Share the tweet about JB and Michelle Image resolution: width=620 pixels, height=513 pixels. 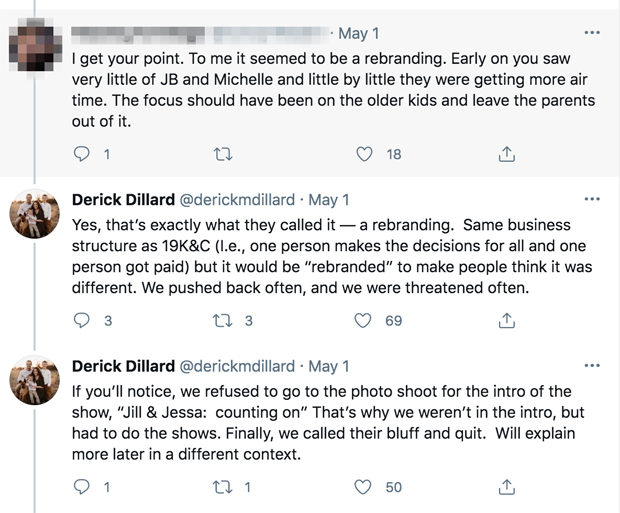tap(507, 154)
